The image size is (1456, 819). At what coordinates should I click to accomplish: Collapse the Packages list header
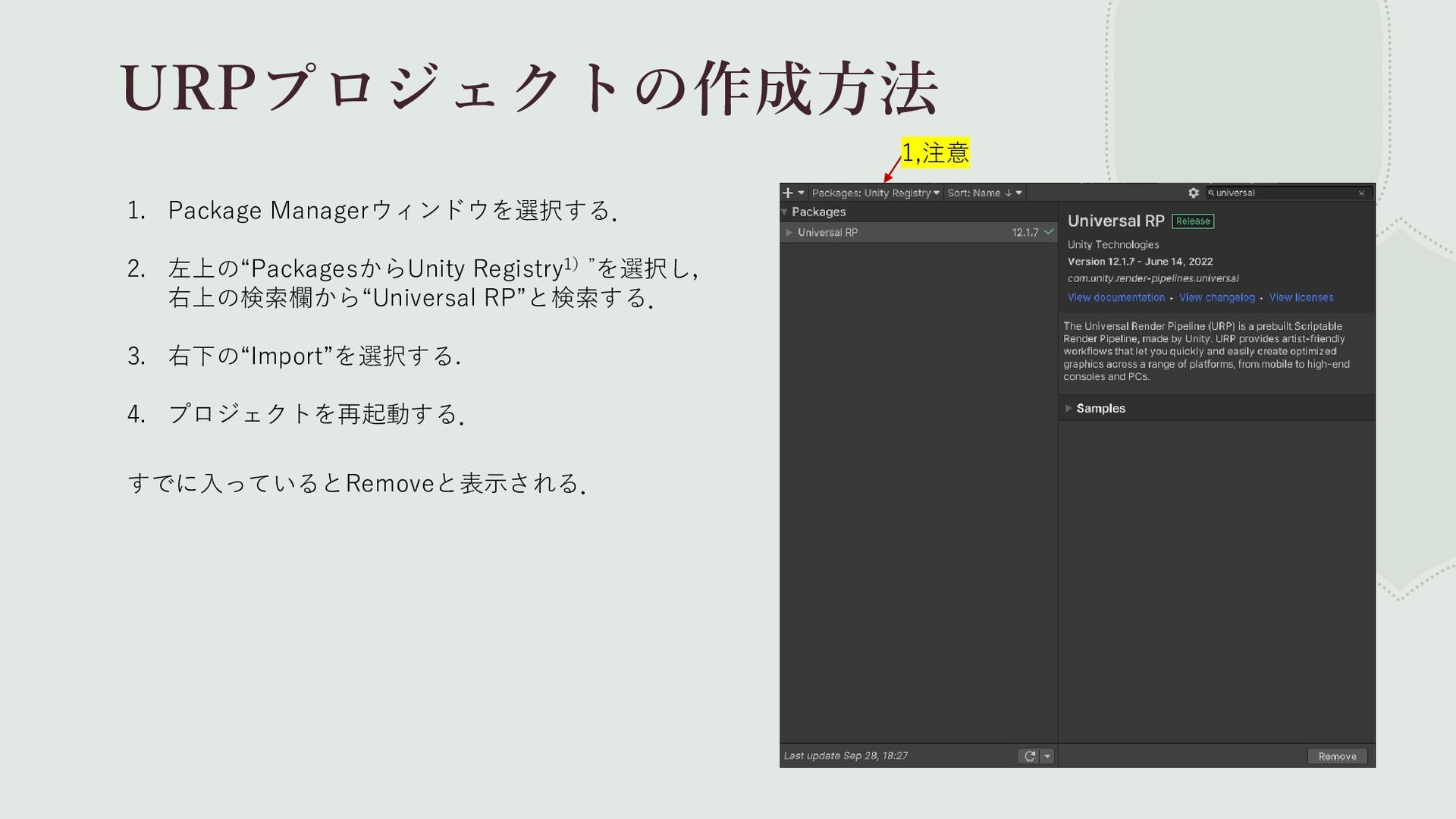(x=918, y=212)
